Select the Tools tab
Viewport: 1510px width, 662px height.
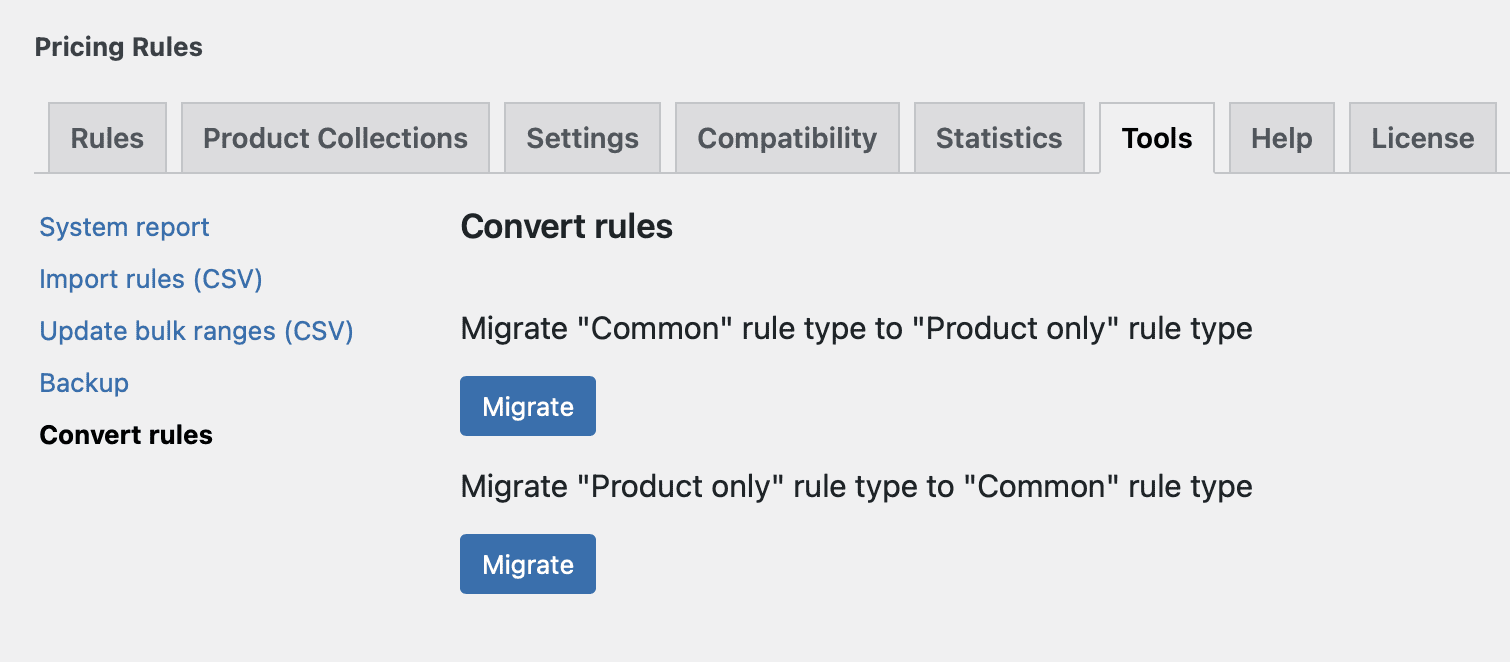point(1156,138)
